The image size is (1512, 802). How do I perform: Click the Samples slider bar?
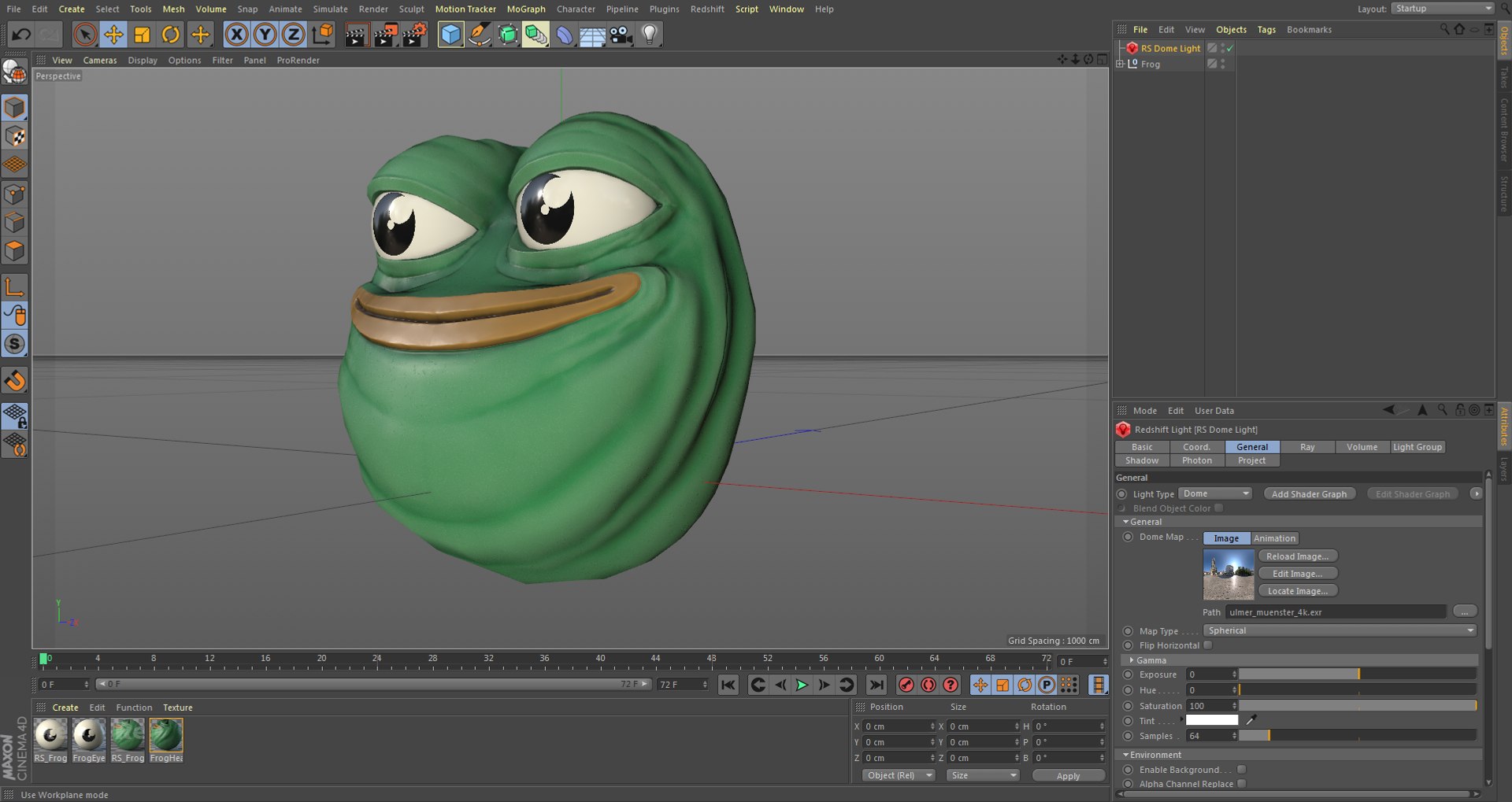click(1358, 736)
